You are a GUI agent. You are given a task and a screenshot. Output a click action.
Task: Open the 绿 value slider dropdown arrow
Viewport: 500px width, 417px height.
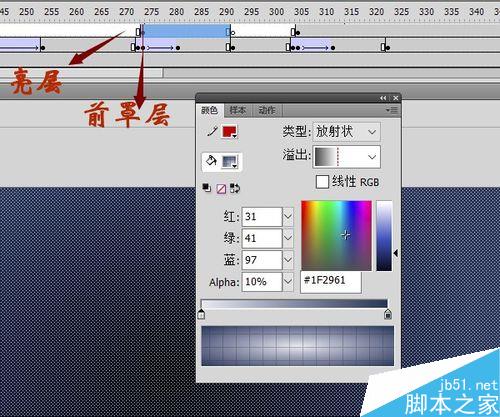[x=288, y=238]
